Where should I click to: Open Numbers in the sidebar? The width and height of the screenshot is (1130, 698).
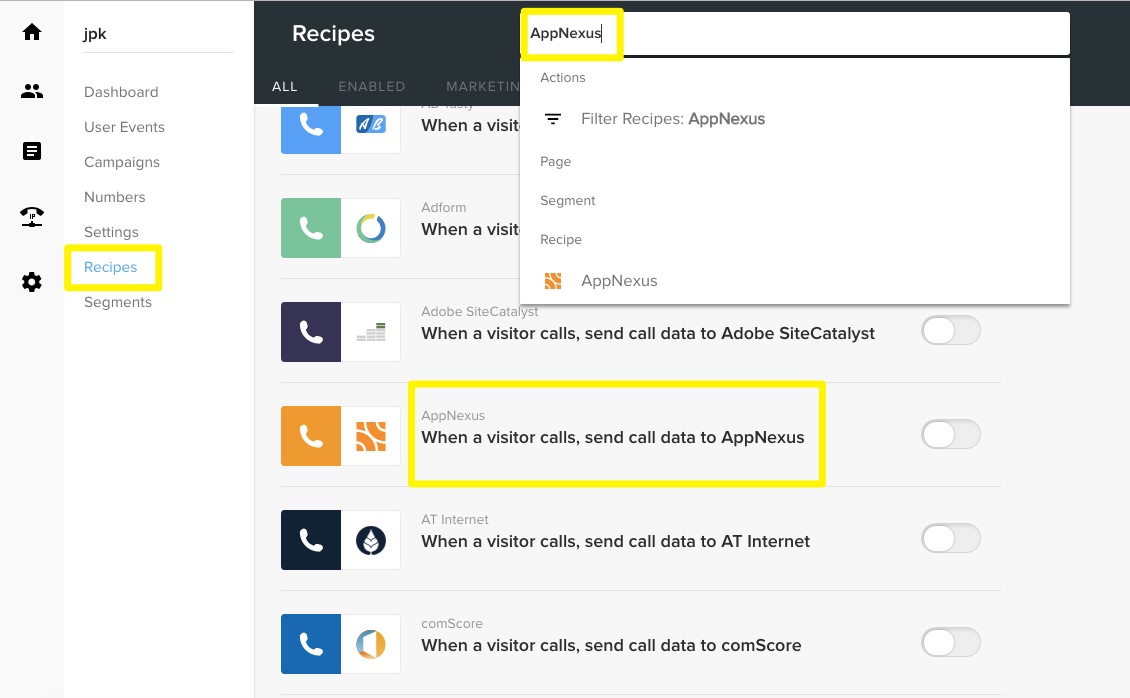coord(115,197)
